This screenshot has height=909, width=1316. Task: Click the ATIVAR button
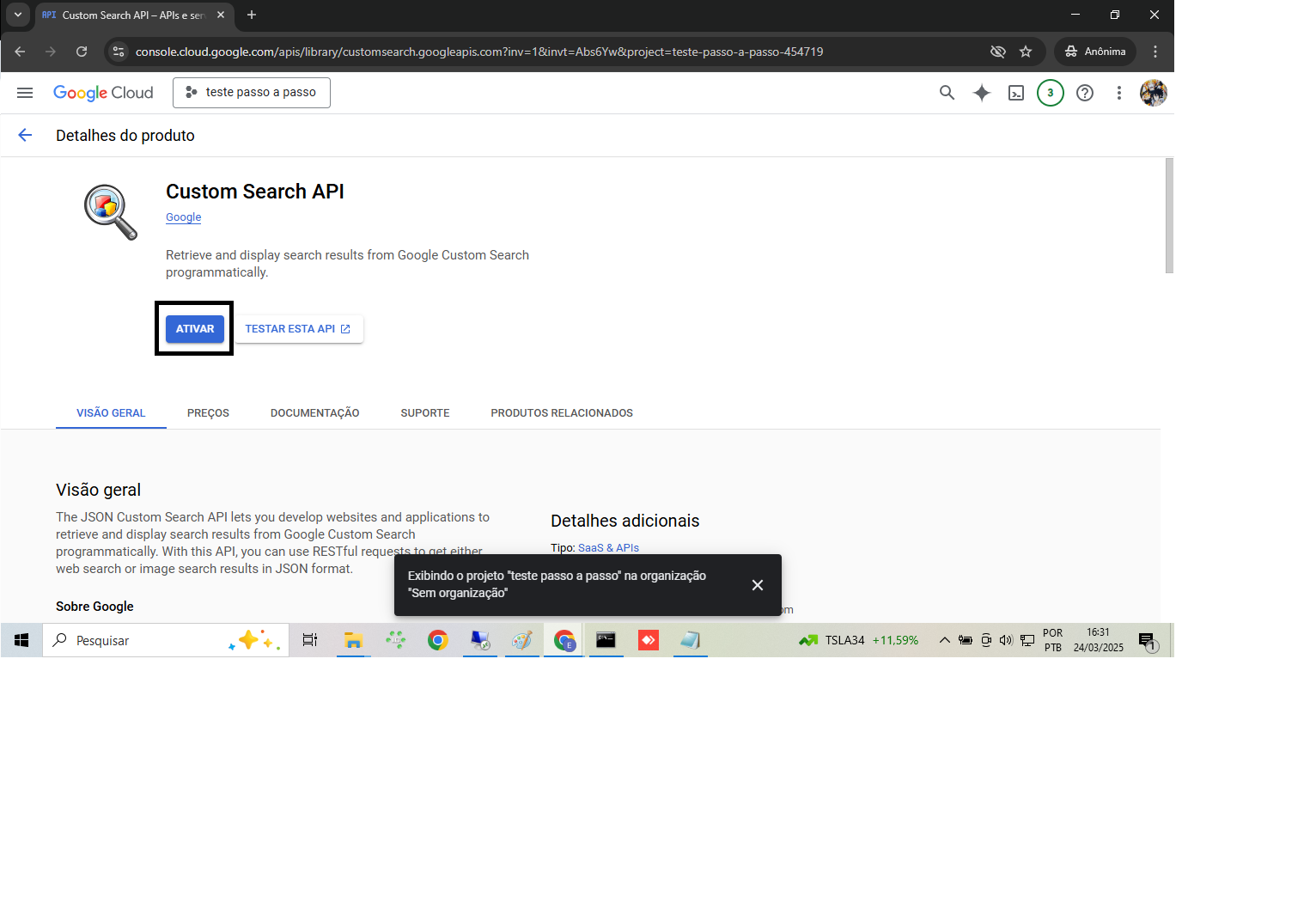point(195,329)
